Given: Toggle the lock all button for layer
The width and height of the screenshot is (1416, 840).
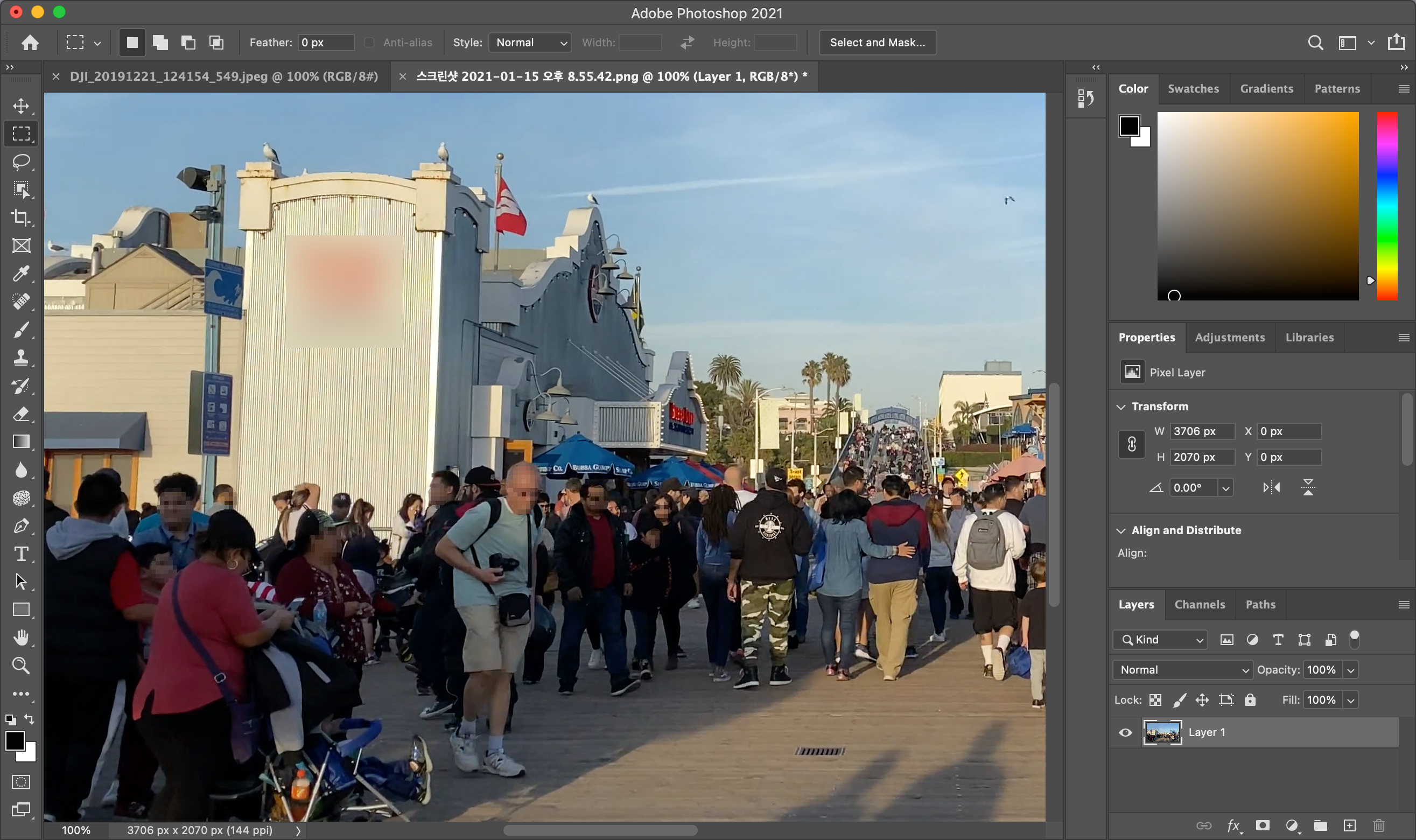Looking at the screenshot, I should pos(1250,700).
